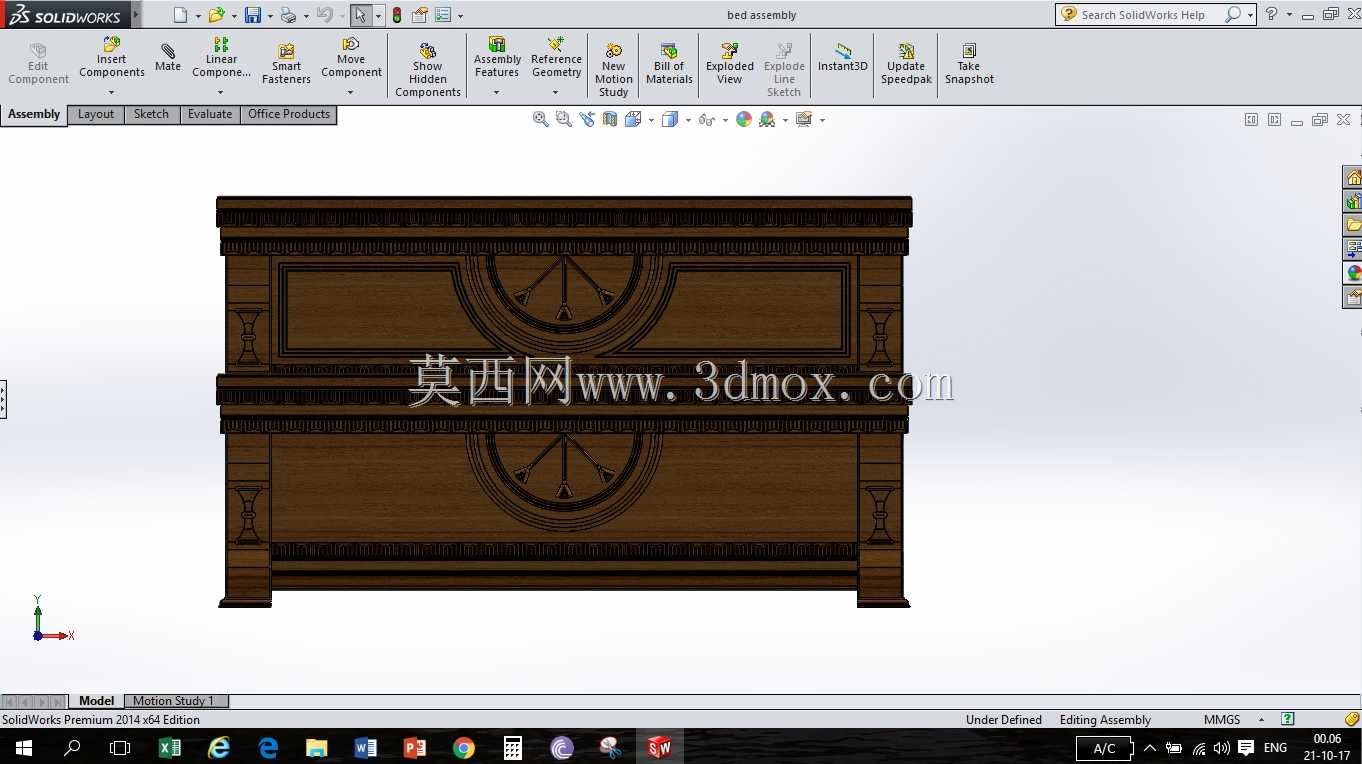1362x764 pixels.
Task: Switch to the Evaluate tab
Action: [x=210, y=114]
